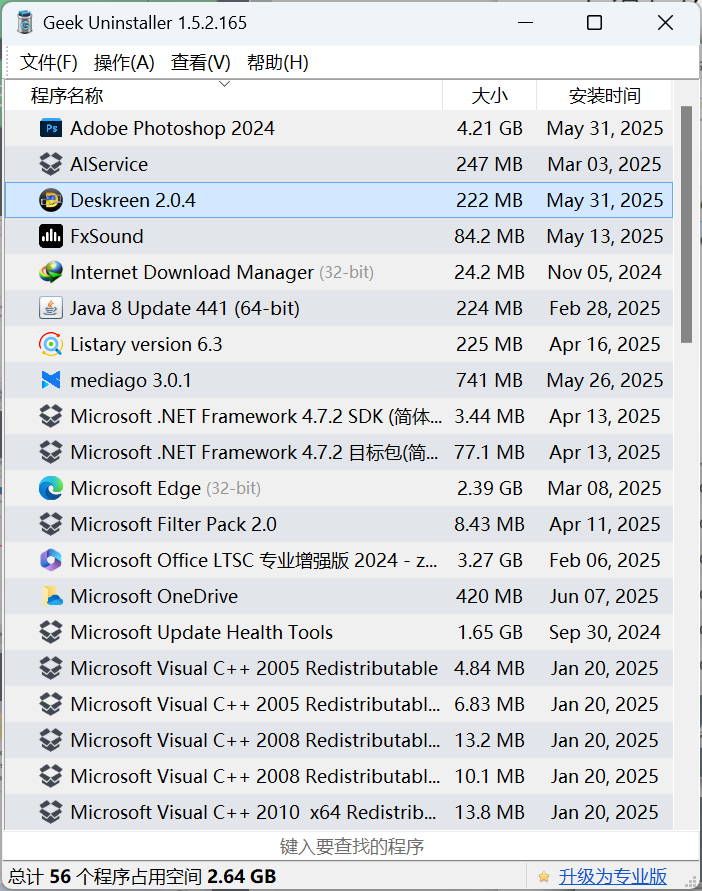702x891 pixels.
Task: Click the FxSound app icon
Action: point(51,236)
